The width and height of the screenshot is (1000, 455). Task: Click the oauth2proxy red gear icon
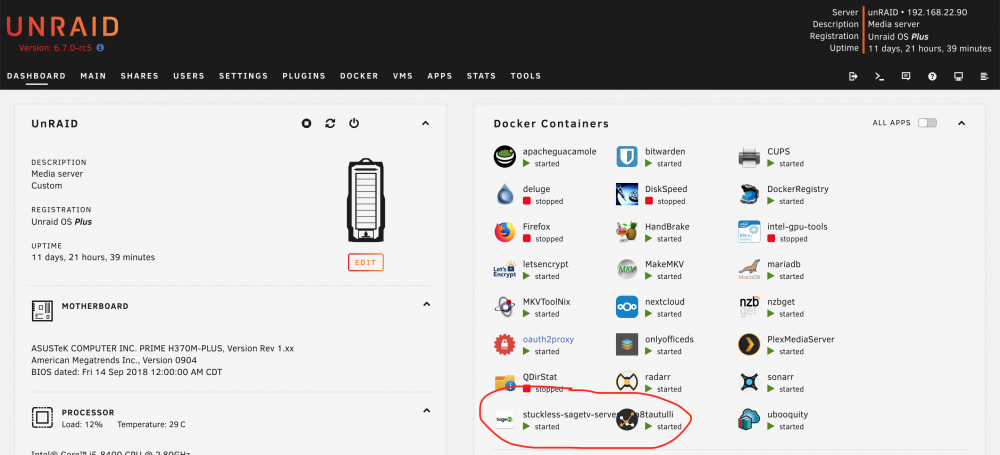pyautogui.click(x=504, y=345)
